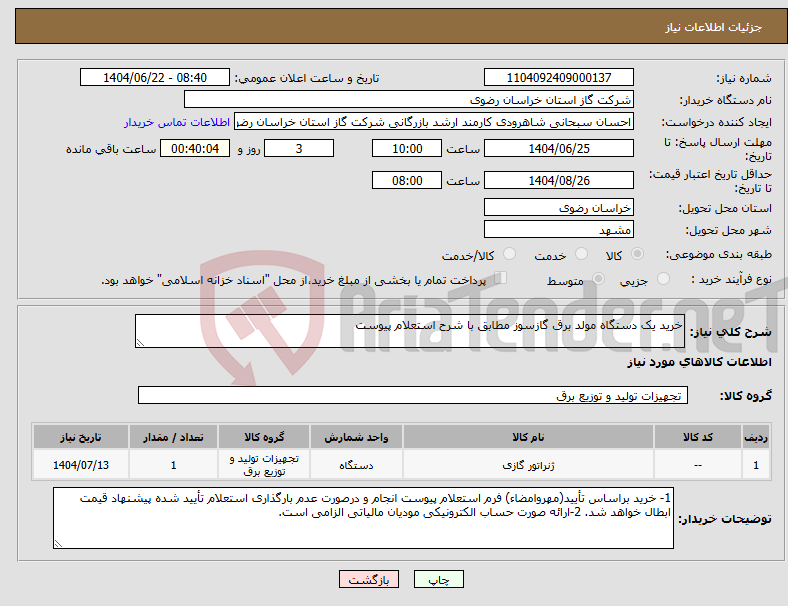Click the remaining time field 00:40:04
The height and width of the screenshot is (606, 788).
pyautogui.click(x=195, y=148)
